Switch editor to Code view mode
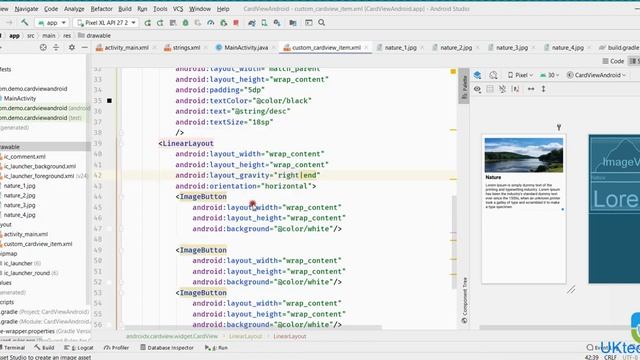 (613, 61)
